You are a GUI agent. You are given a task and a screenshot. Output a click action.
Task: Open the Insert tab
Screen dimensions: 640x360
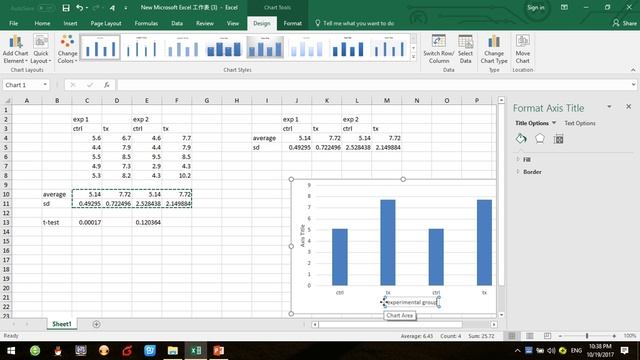[x=70, y=23]
